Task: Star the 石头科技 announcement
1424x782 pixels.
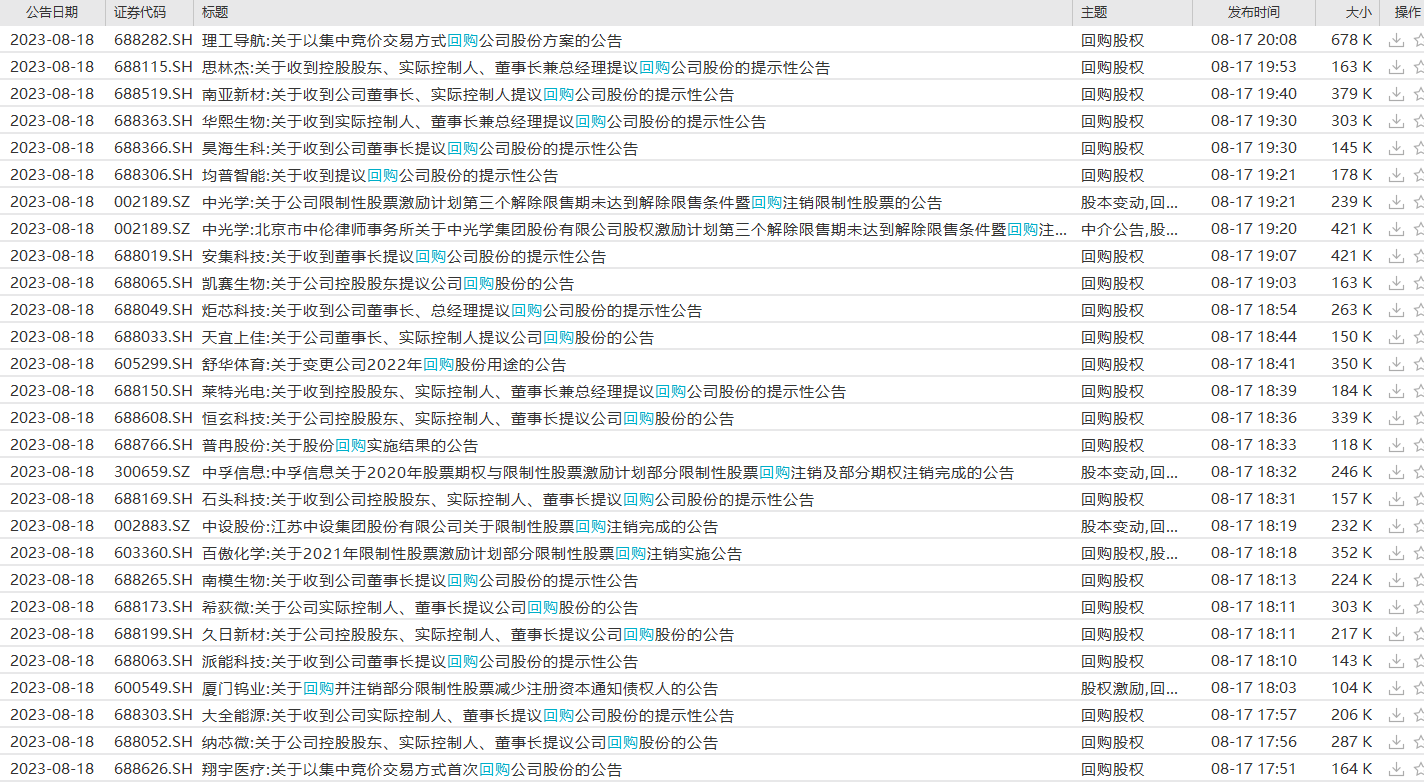Action: coord(1419,499)
